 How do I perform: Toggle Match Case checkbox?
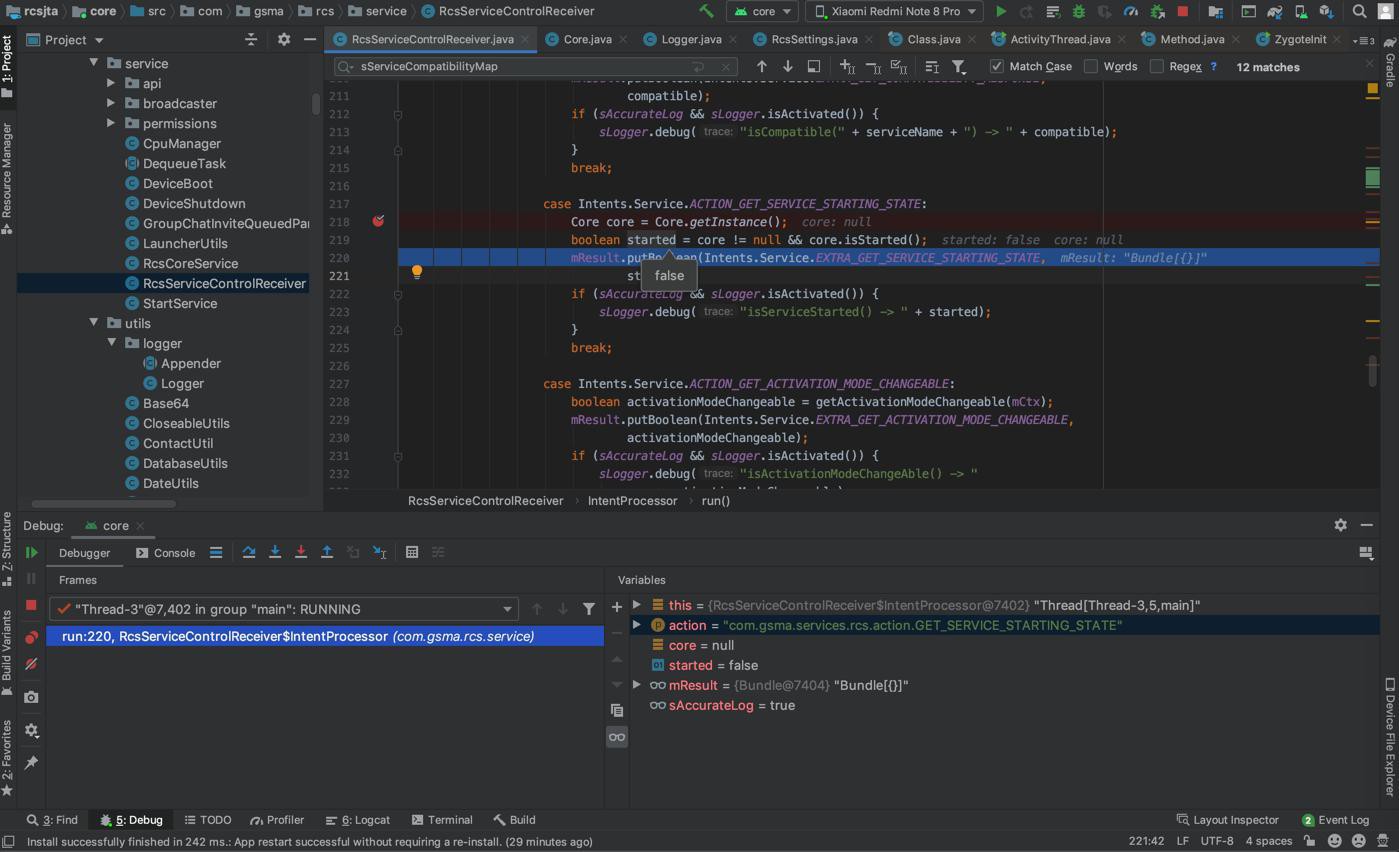click(x=996, y=66)
